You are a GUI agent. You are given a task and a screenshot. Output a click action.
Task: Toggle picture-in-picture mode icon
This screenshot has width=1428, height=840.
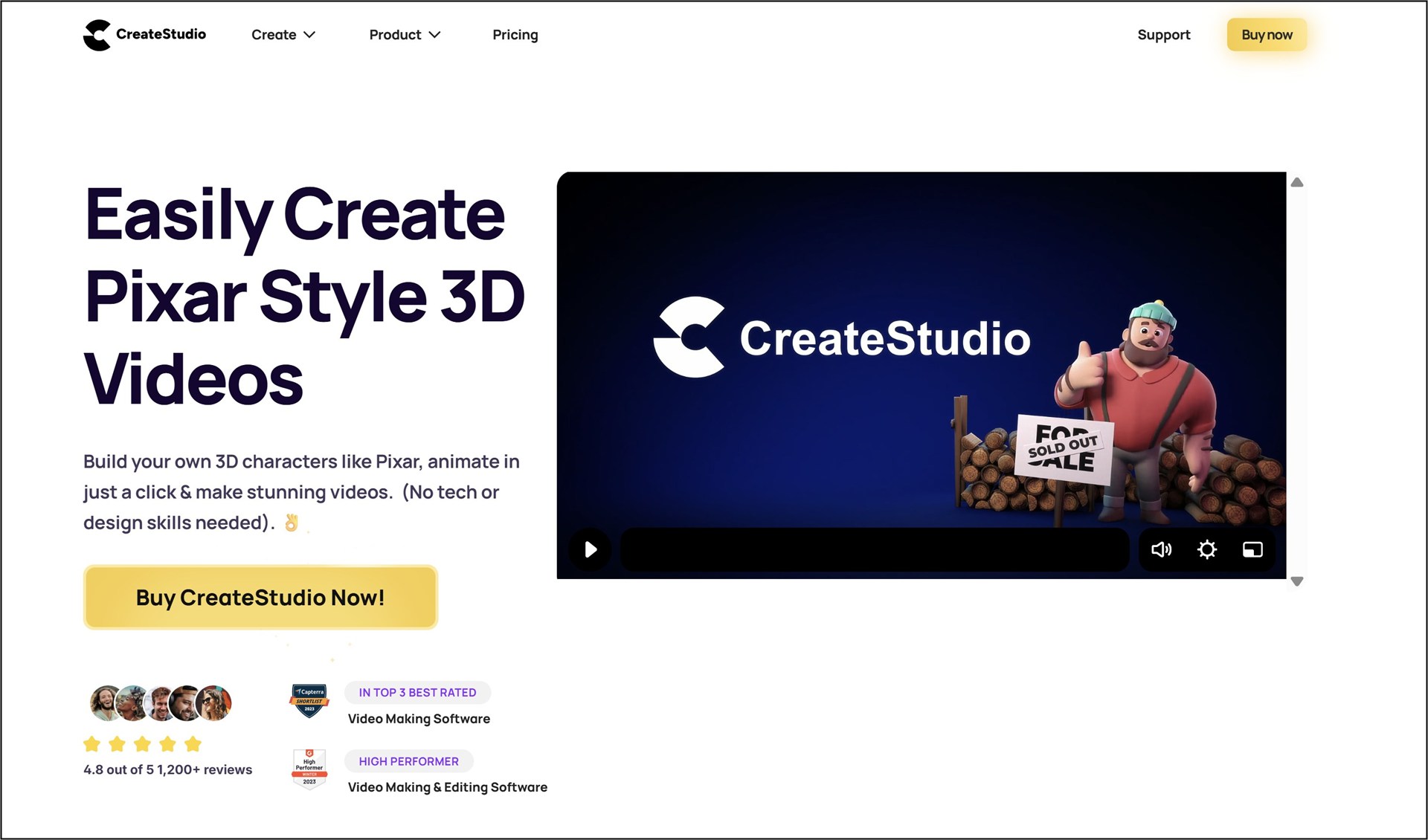(1252, 550)
